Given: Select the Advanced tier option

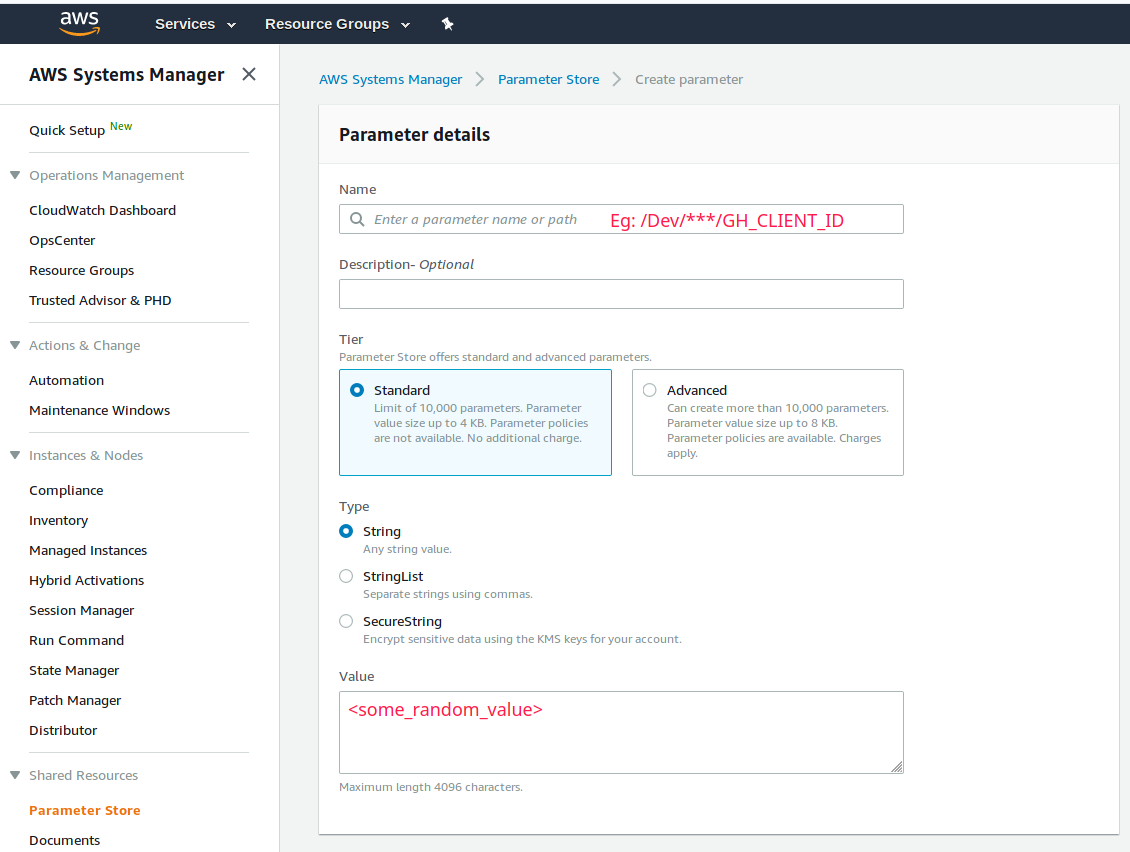Looking at the screenshot, I should coord(768,422).
